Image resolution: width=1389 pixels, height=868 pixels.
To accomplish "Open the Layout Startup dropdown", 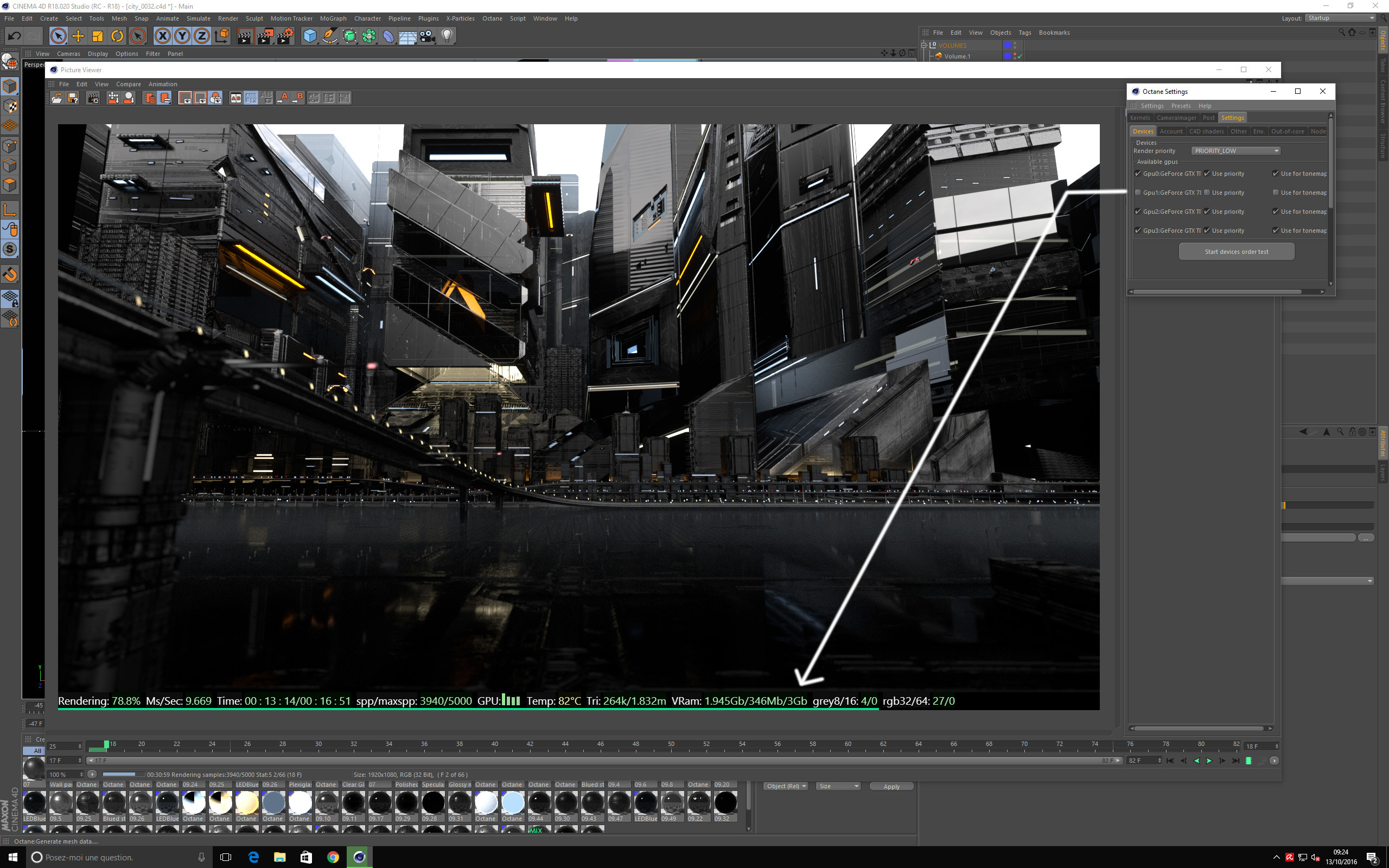I will 1340,18.
